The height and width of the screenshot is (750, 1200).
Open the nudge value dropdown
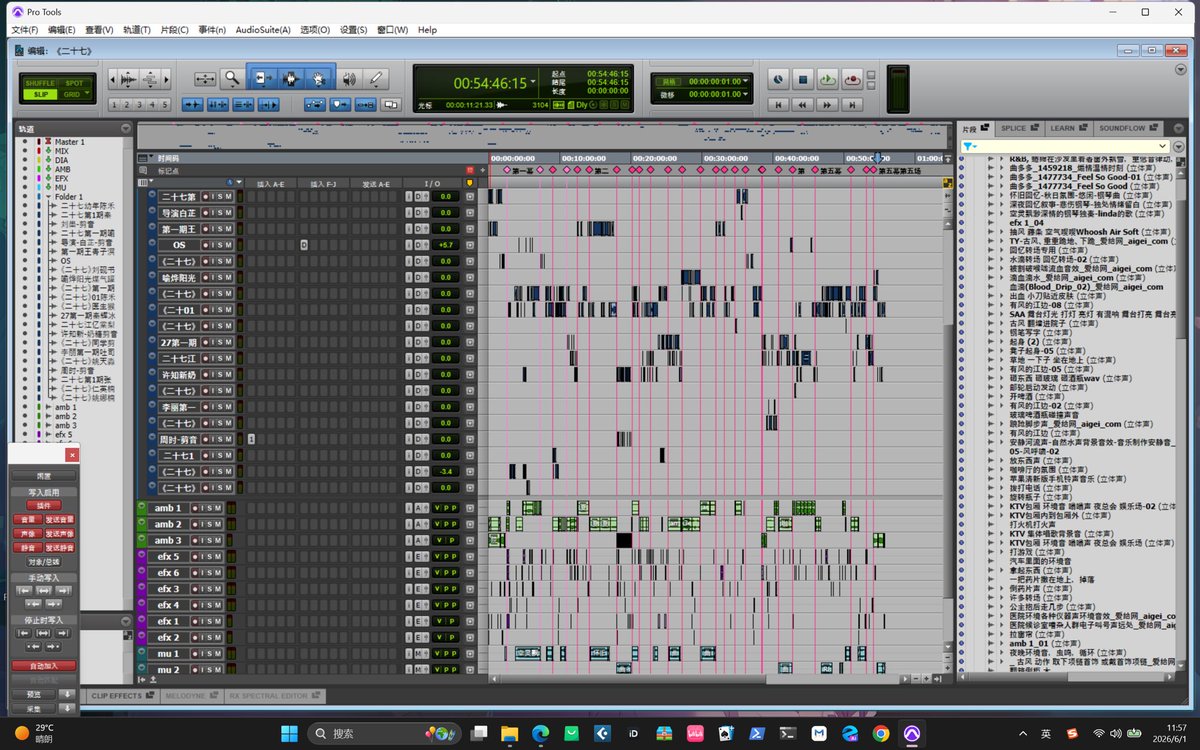746,94
